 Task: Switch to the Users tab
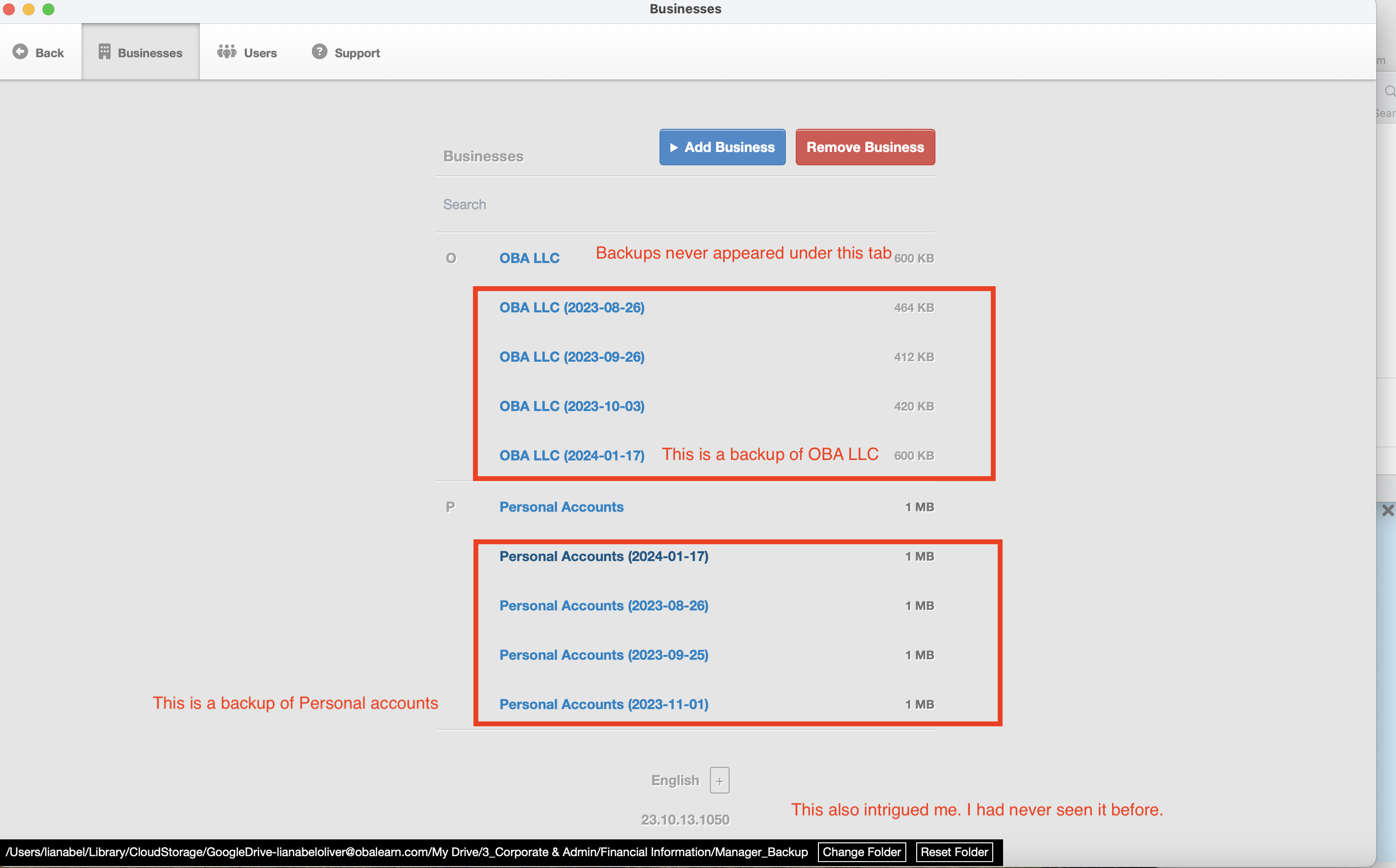(247, 52)
